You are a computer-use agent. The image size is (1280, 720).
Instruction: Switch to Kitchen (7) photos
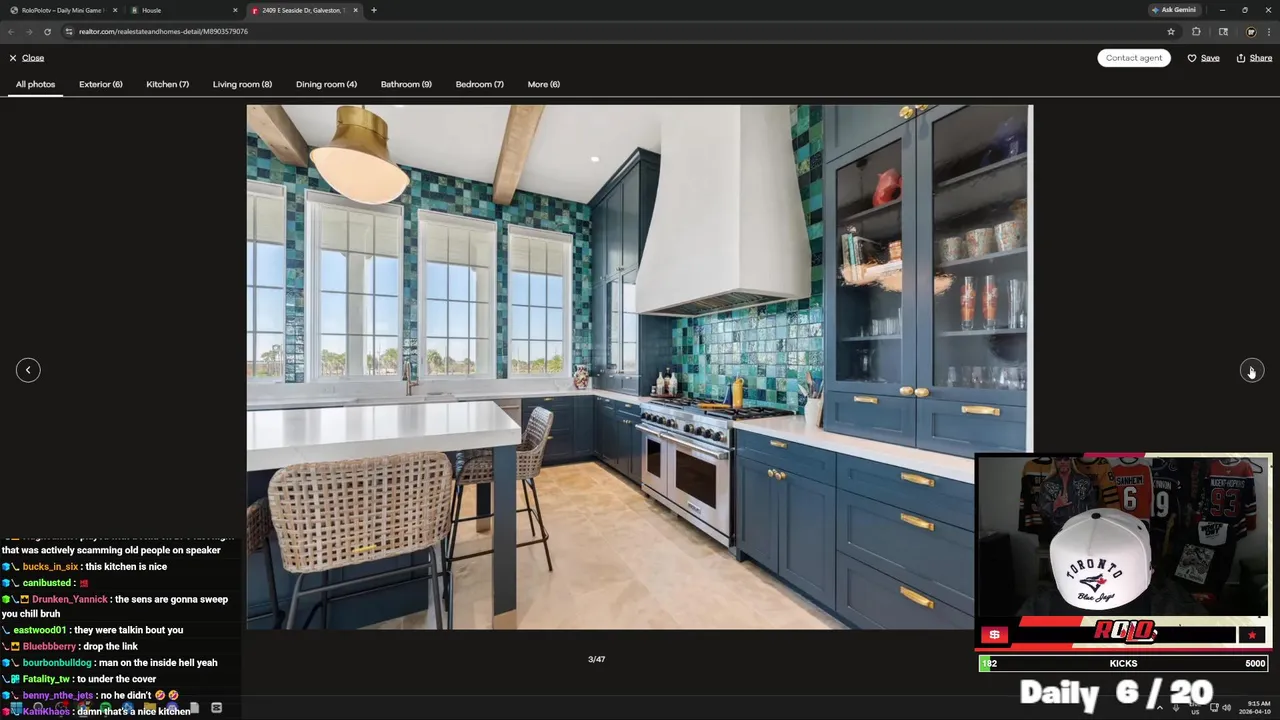[x=168, y=84]
